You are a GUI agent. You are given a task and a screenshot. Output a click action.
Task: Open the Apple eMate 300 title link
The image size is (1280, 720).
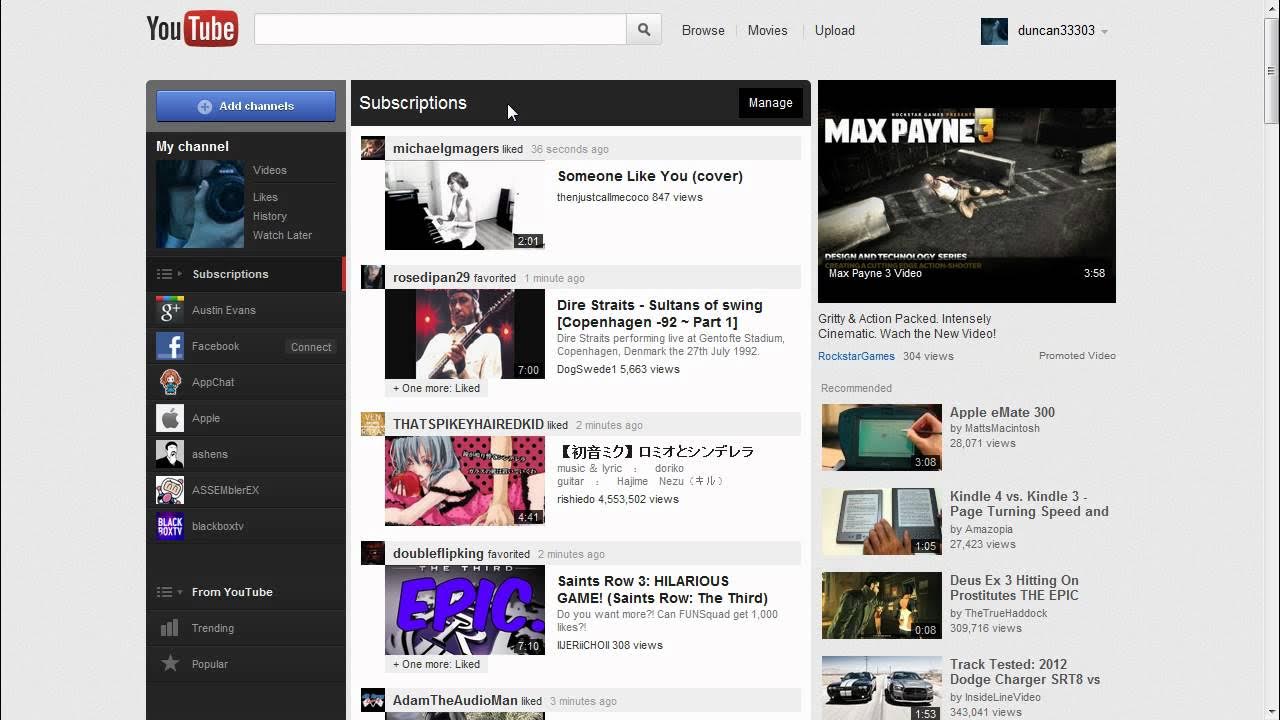click(1002, 412)
